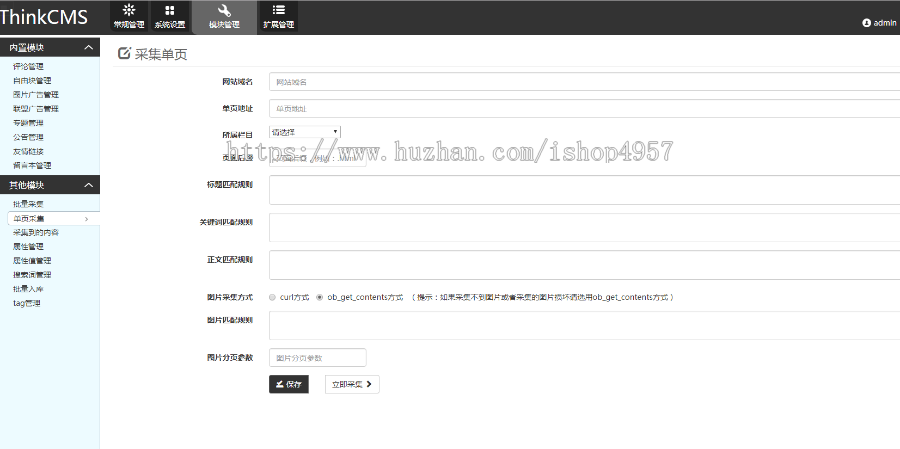Open 评论管理 in sidebar

28,67
